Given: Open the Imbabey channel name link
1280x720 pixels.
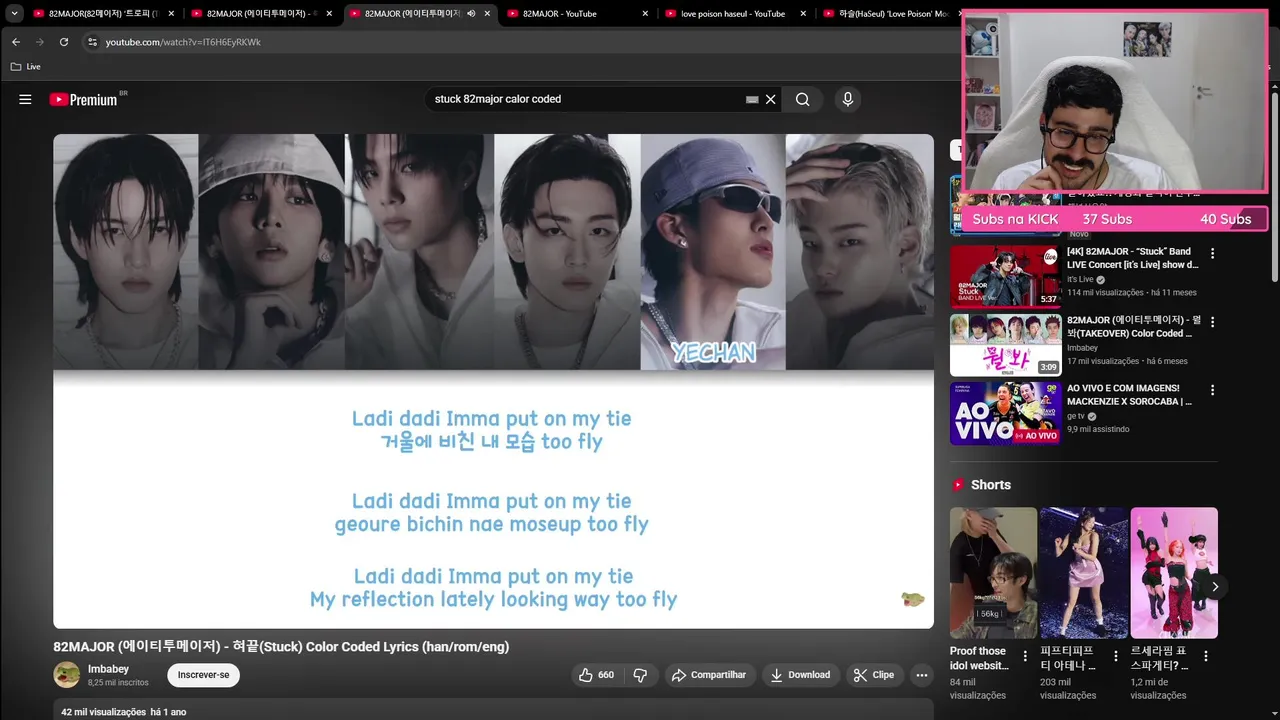Looking at the screenshot, I should click(108, 669).
